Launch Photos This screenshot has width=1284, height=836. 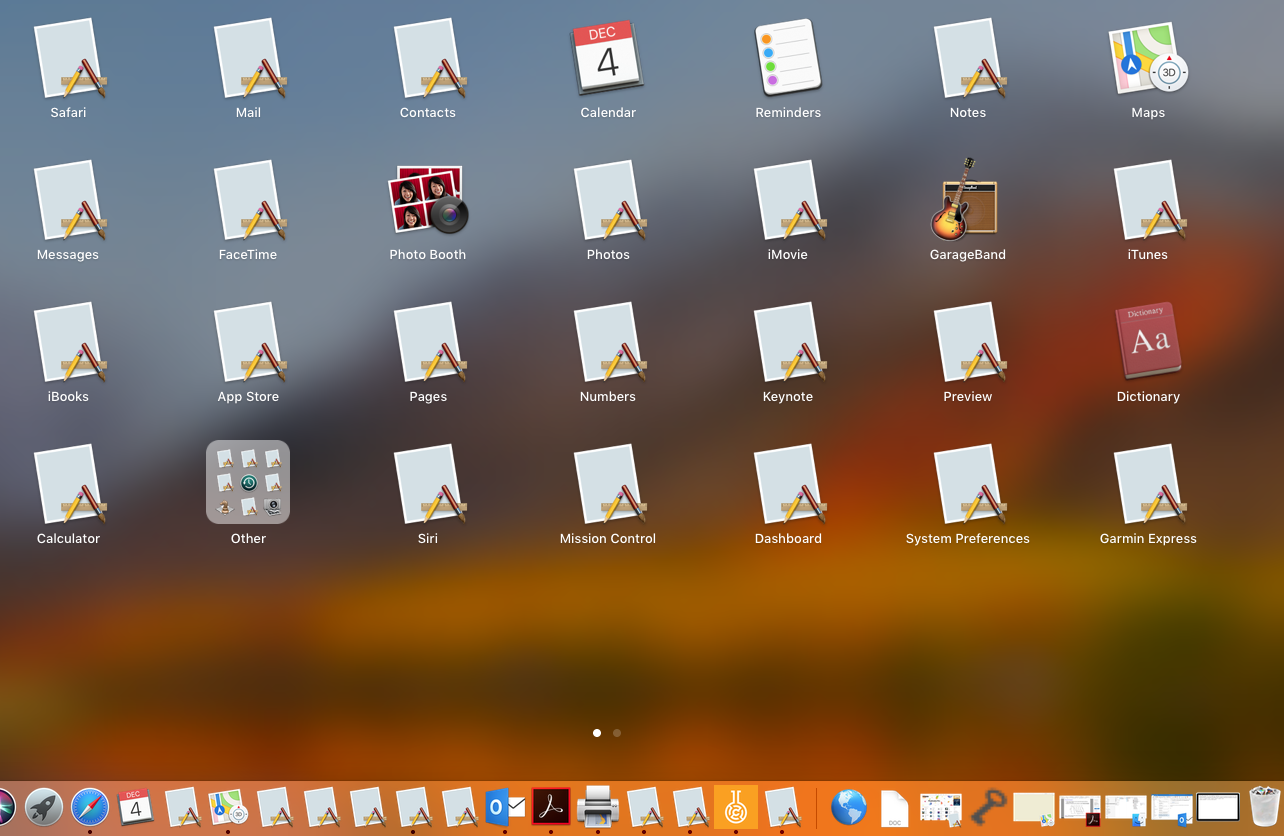(x=608, y=200)
